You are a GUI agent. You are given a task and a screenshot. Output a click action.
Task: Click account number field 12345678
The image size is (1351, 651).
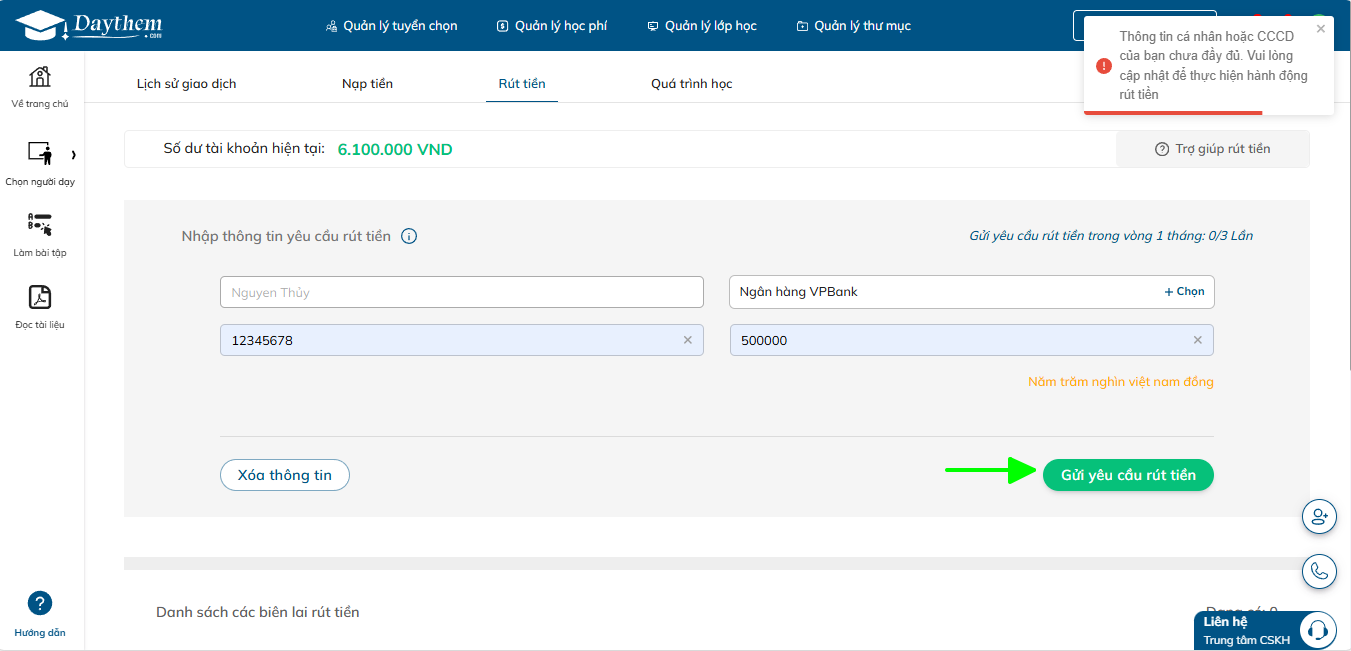[462, 340]
